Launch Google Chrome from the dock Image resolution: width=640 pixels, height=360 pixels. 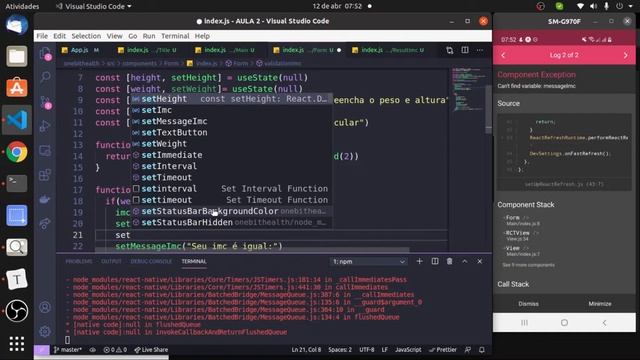pos(17,152)
